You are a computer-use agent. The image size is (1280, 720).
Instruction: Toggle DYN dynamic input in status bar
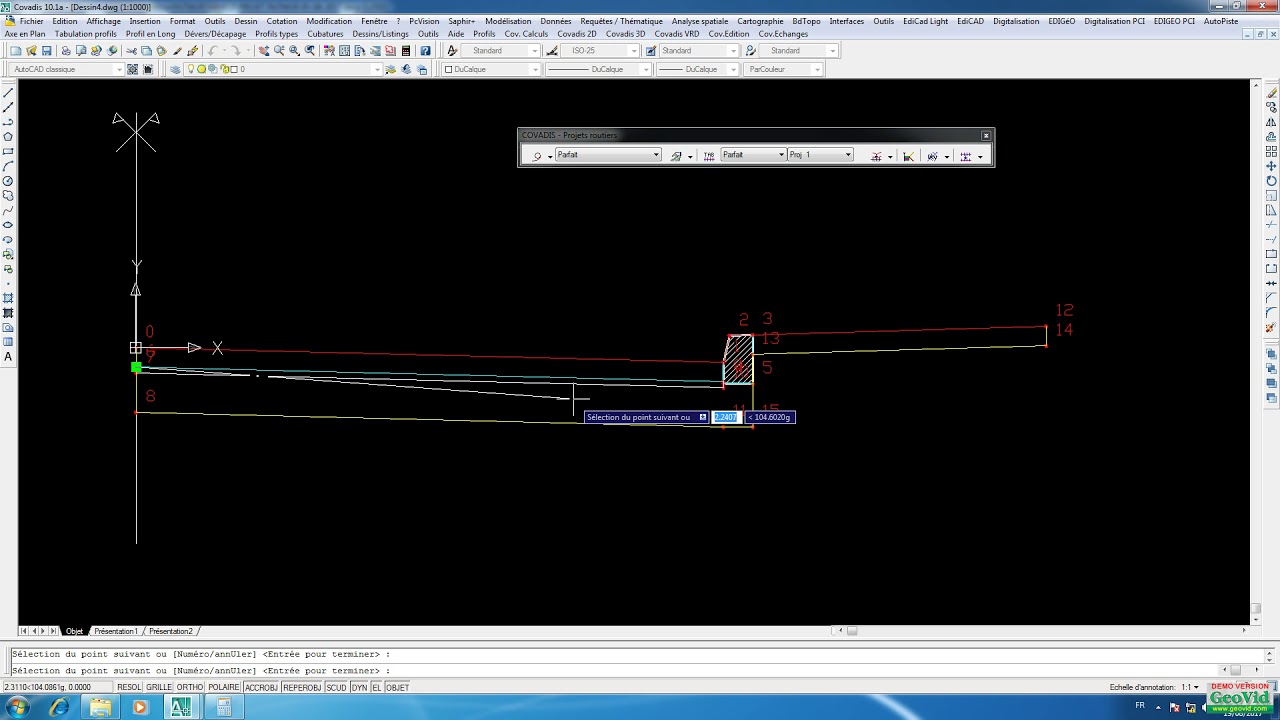coord(359,687)
